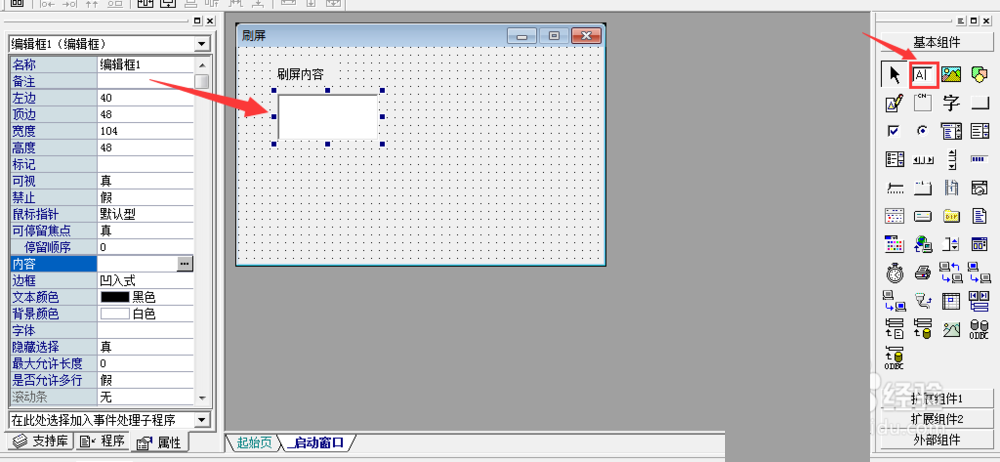Open the 基本组件 component group
Image resolution: width=1000 pixels, height=462 pixels.
click(x=936, y=42)
